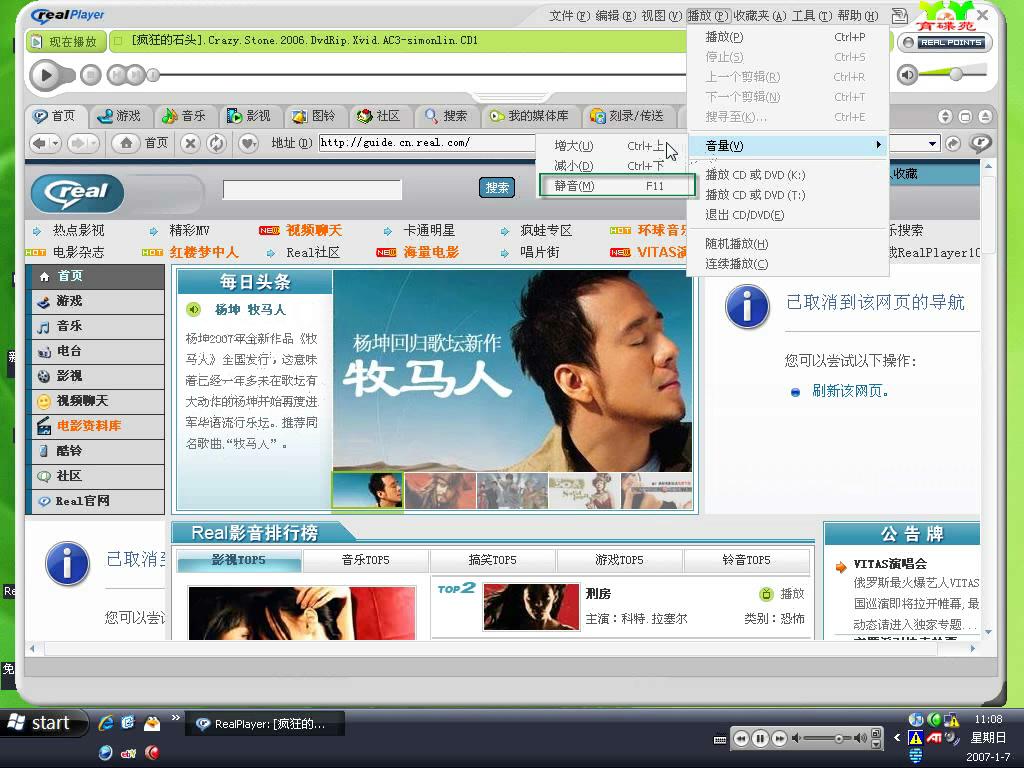Click the 视频聊天 link in top nav

(x=314, y=230)
